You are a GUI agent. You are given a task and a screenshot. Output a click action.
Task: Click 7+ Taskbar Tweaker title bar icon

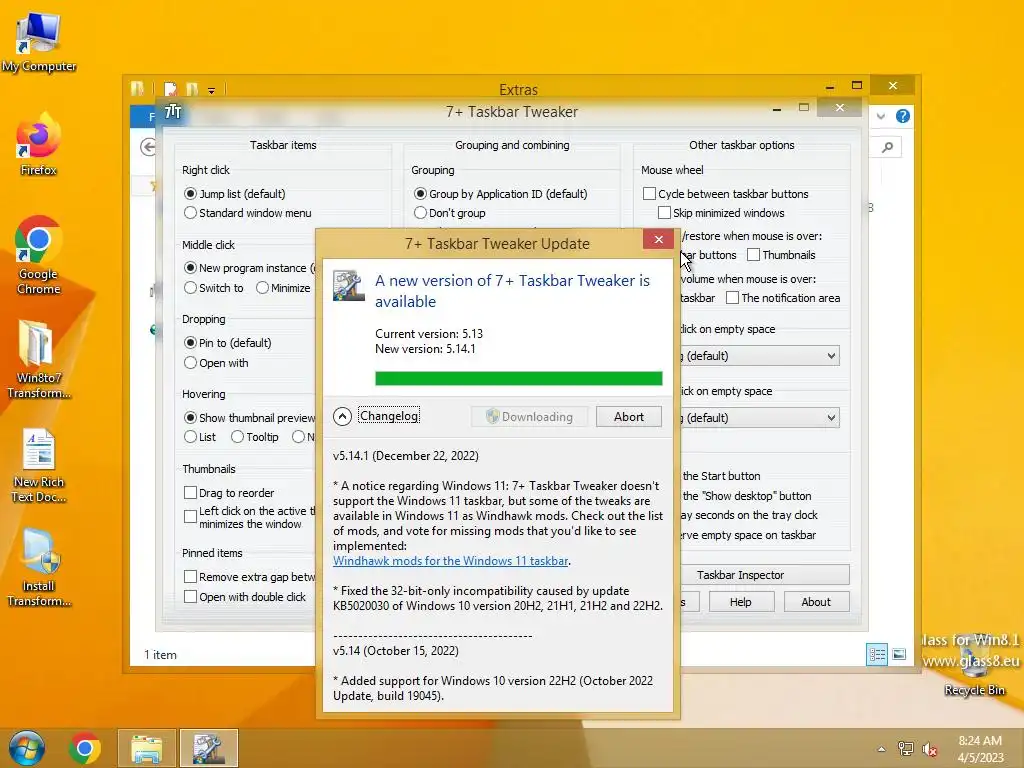pos(173,112)
